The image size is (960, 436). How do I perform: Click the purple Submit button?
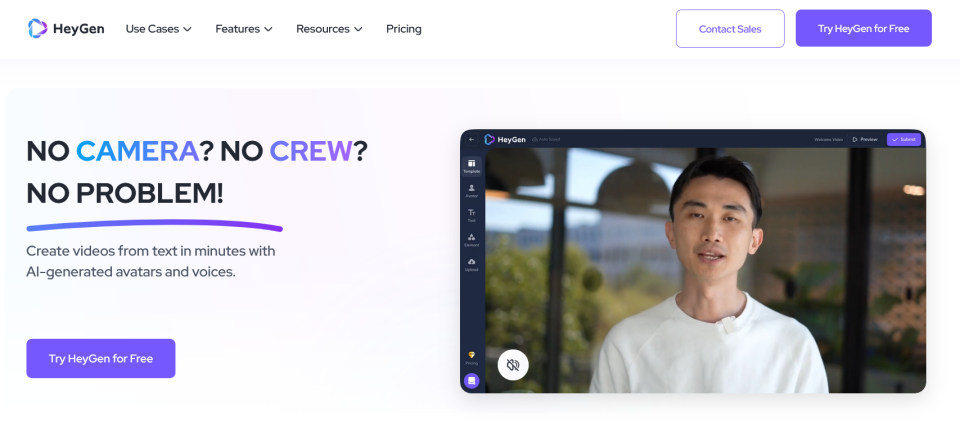click(x=904, y=140)
